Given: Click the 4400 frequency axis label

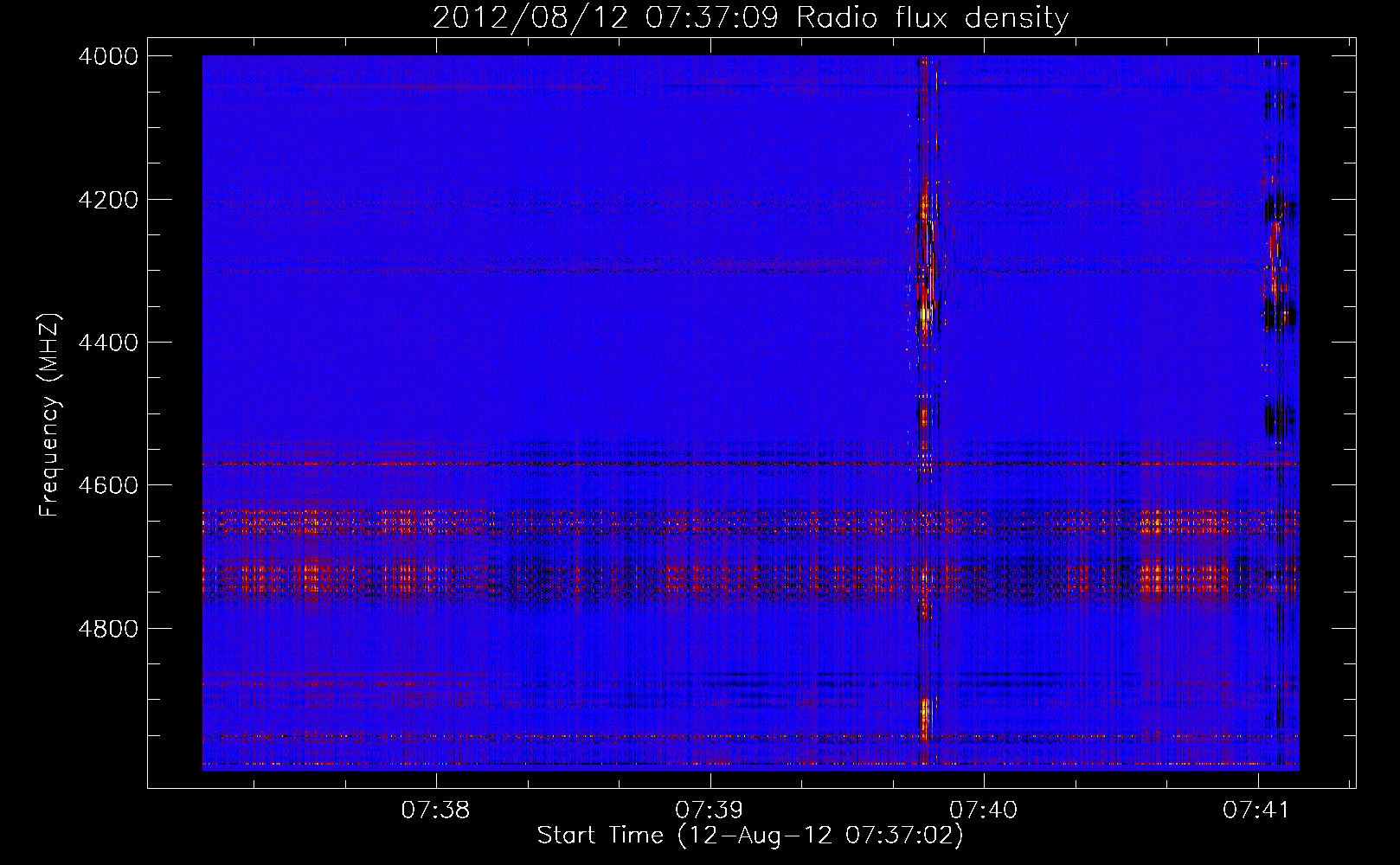Looking at the screenshot, I should tap(108, 343).
